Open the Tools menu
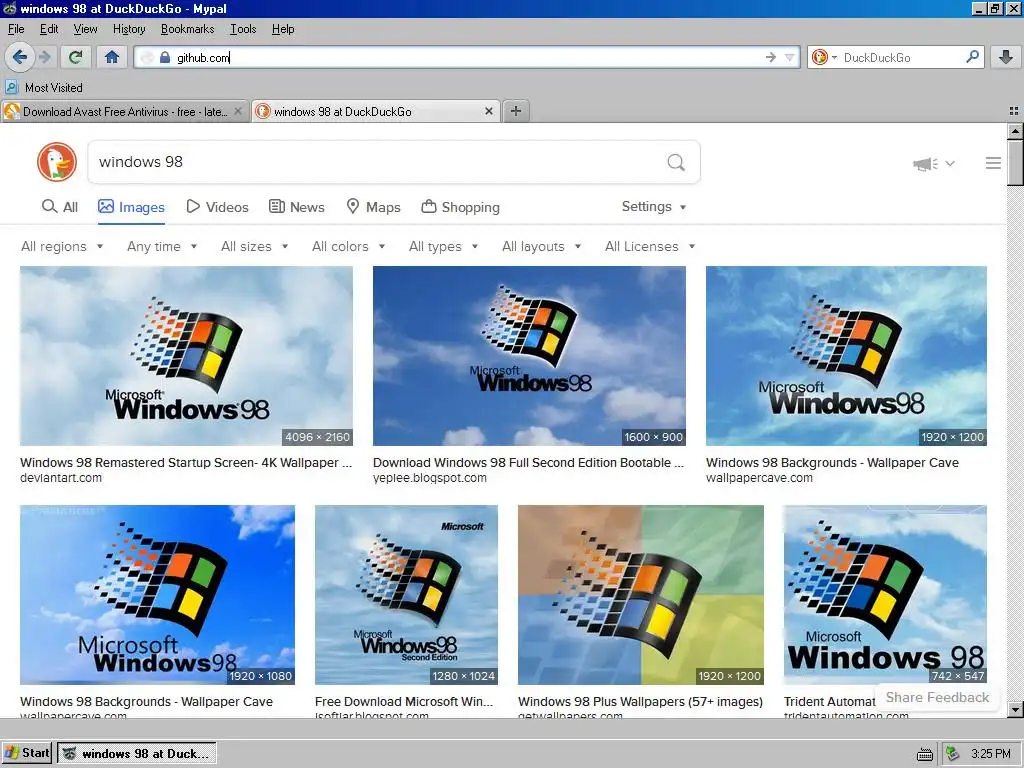 point(243,29)
